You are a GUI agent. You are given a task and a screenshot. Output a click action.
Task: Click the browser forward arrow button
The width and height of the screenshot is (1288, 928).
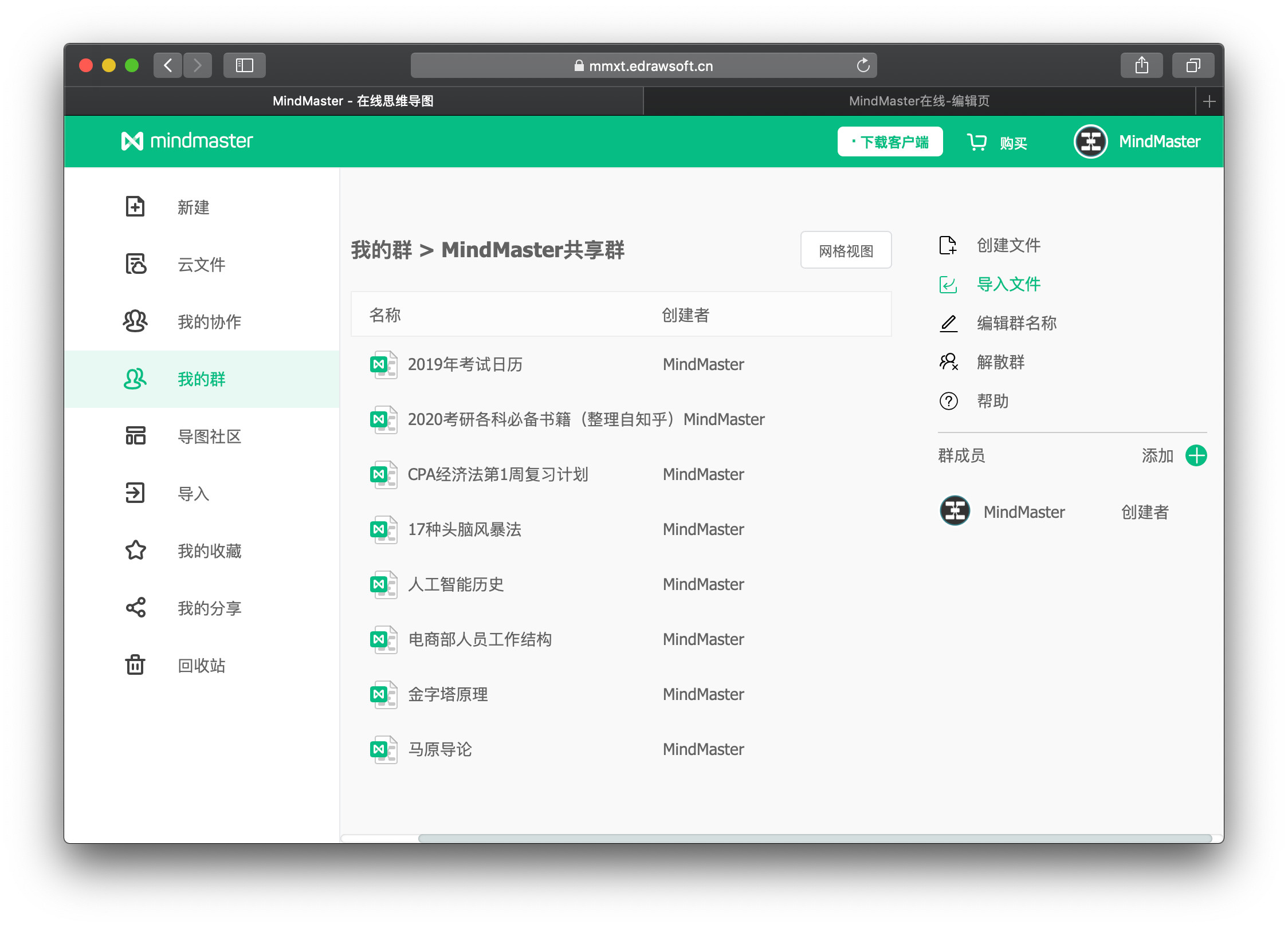pos(198,65)
